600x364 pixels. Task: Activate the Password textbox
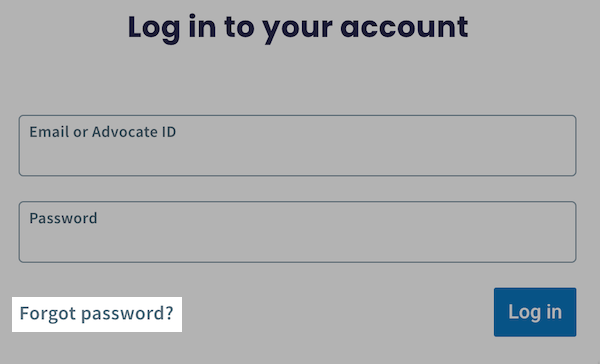click(x=297, y=232)
